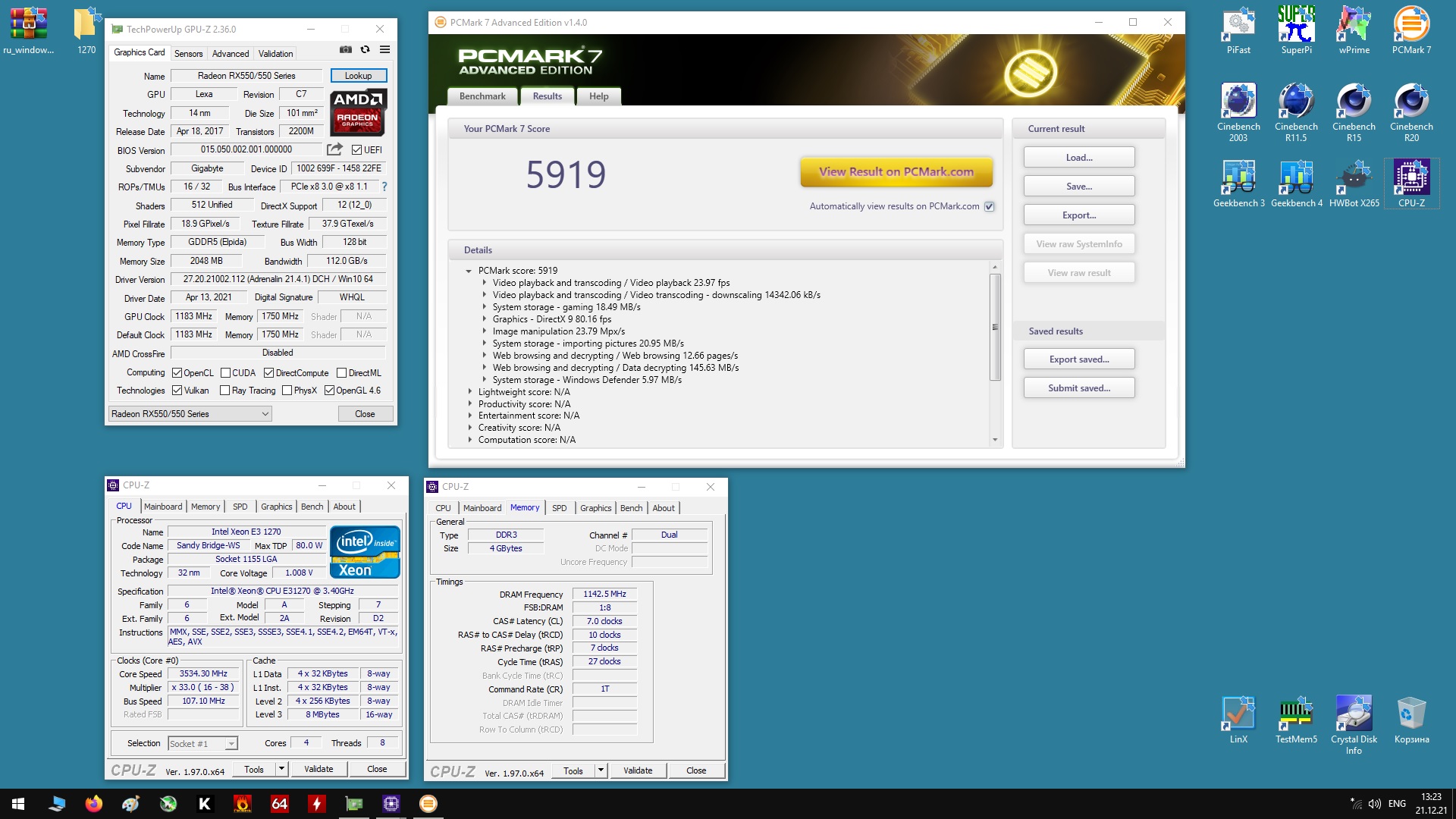
Task: Toggle Ray Tracing checkbox
Action: click(x=224, y=391)
